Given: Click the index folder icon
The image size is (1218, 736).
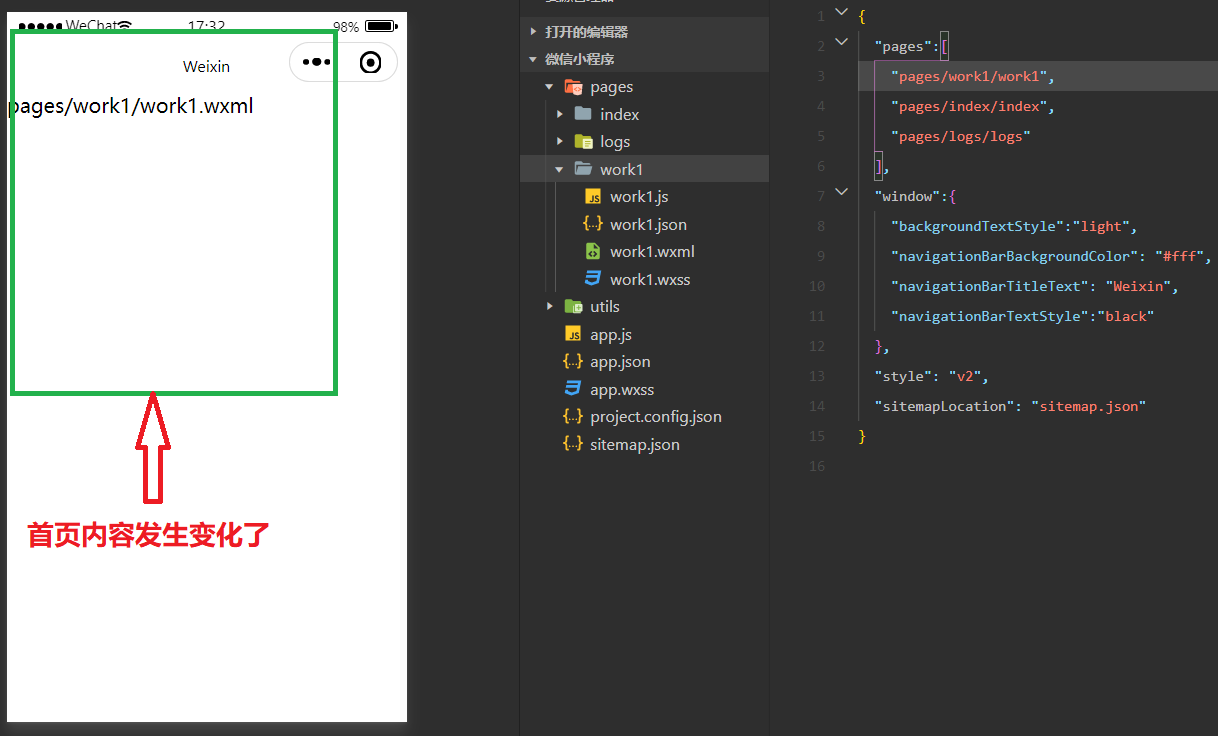Looking at the screenshot, I should (x=583, y=114).
